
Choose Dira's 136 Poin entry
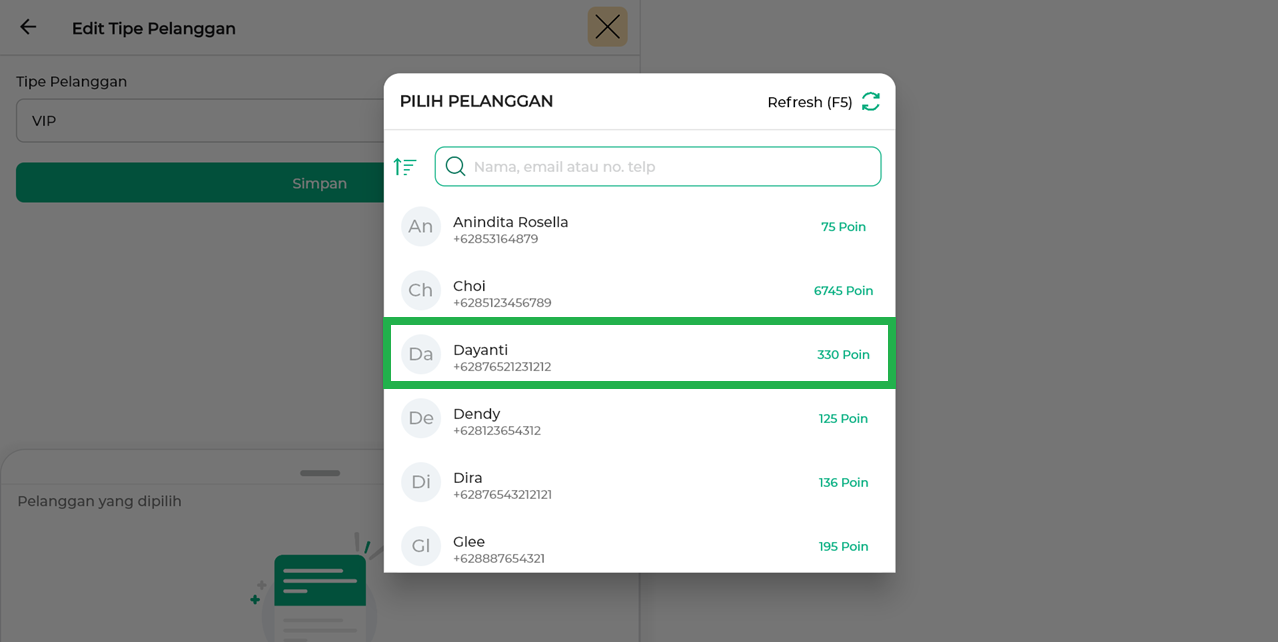click(x=842, y=483)
